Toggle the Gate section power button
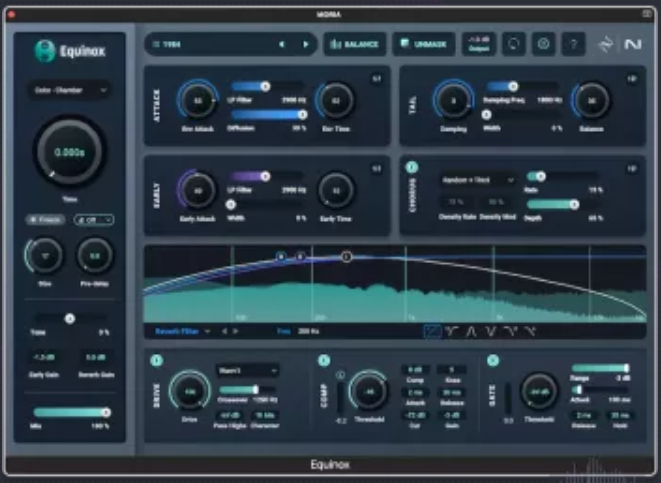This screenshot has height=483, width=661. [x=493, y=360]
